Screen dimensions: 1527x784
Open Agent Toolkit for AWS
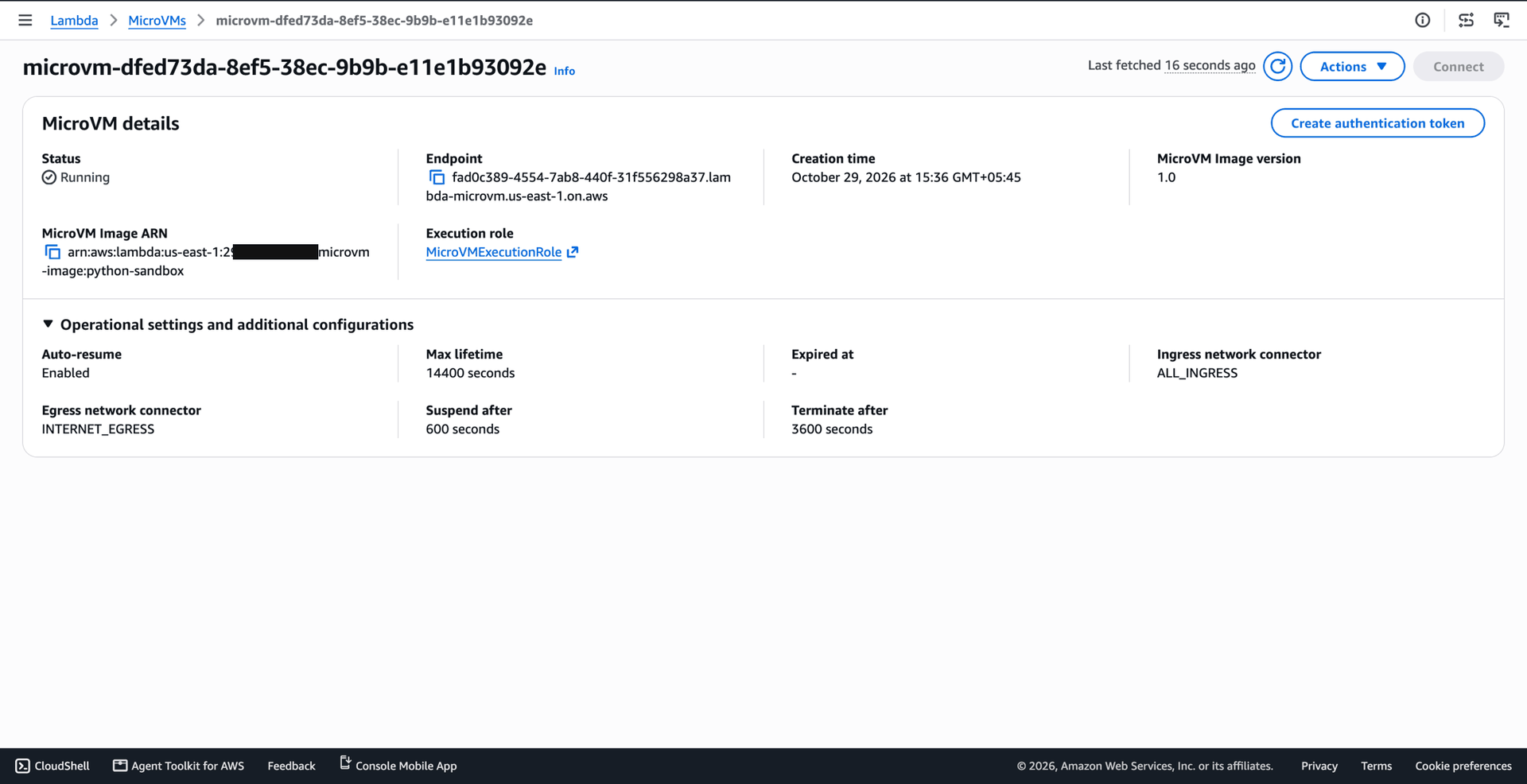click(178, 766)
